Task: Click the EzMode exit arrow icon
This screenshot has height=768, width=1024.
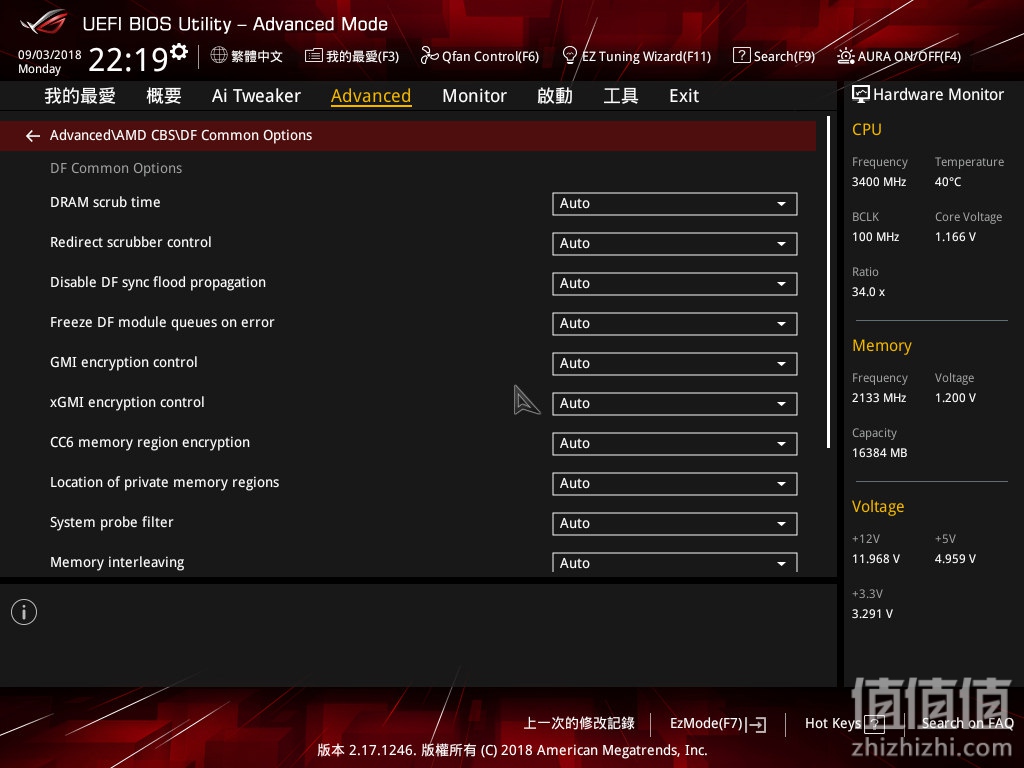Action: tap(756, 724)
